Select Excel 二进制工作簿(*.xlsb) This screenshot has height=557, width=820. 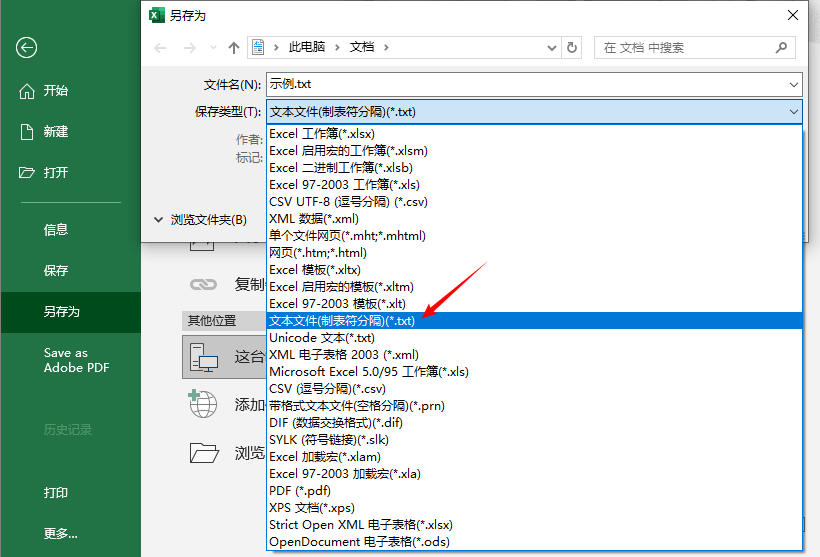(x=534, y=168)
